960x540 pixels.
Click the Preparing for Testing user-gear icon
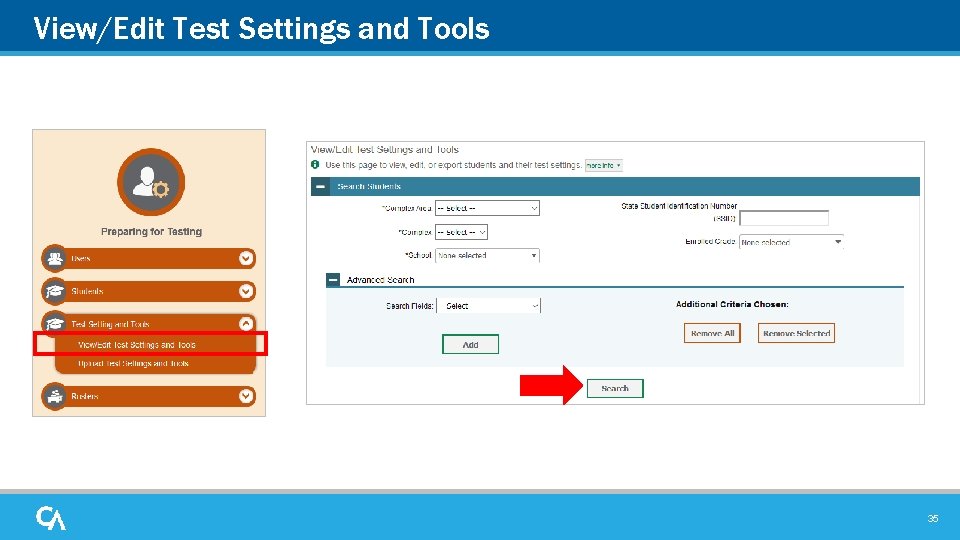coord(151,182)
